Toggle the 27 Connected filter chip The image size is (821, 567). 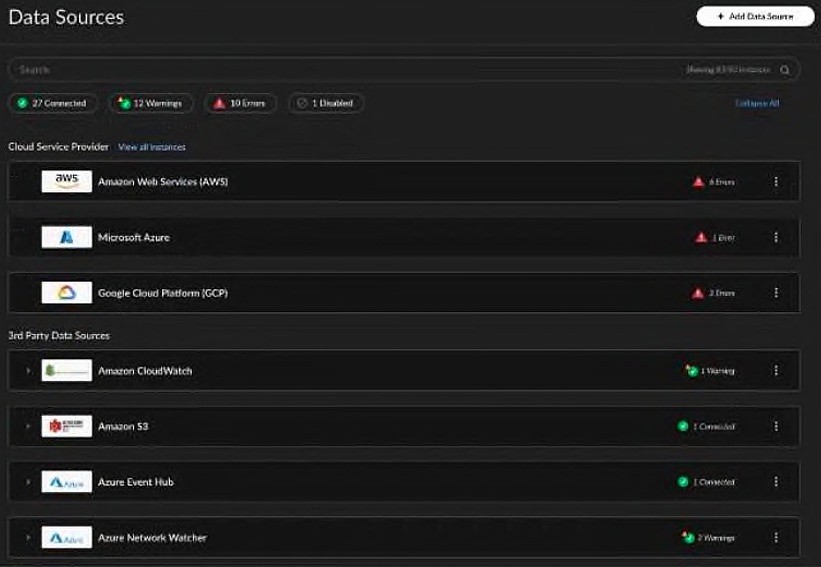tap(53, 103)
